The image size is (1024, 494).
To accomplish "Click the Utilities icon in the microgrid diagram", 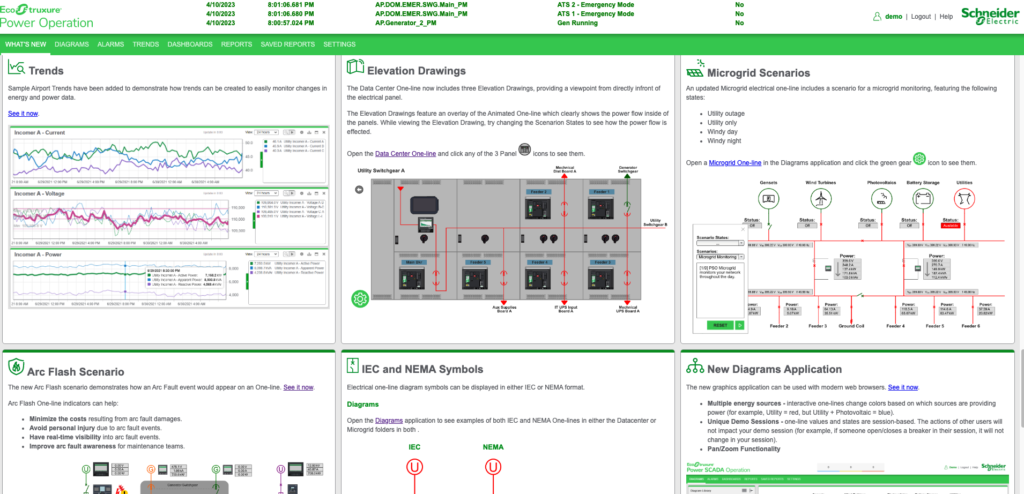I will (963, 199).
